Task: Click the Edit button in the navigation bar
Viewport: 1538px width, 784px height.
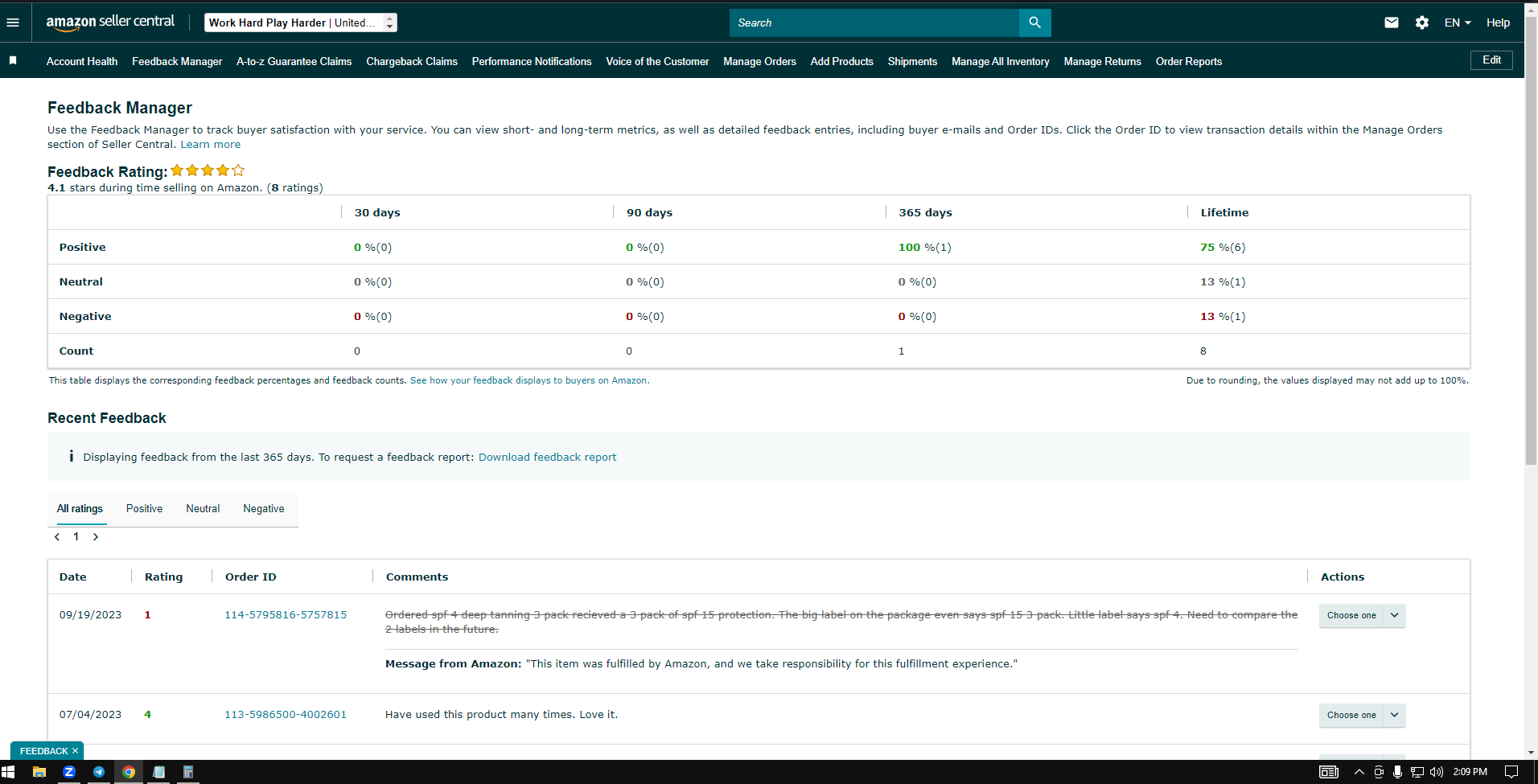Action: pyautogui.click(x=1491, y=60)
